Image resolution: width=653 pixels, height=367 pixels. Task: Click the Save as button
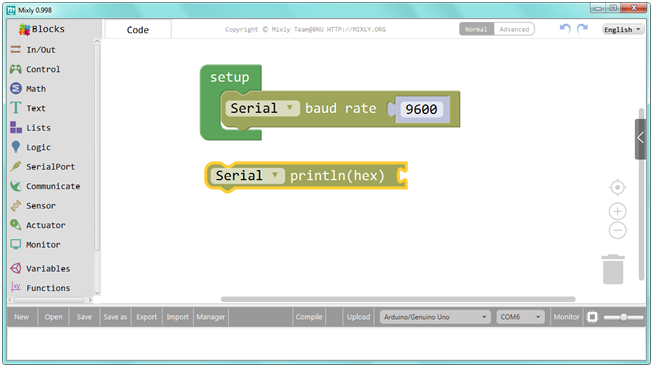[x=115, y=317]
